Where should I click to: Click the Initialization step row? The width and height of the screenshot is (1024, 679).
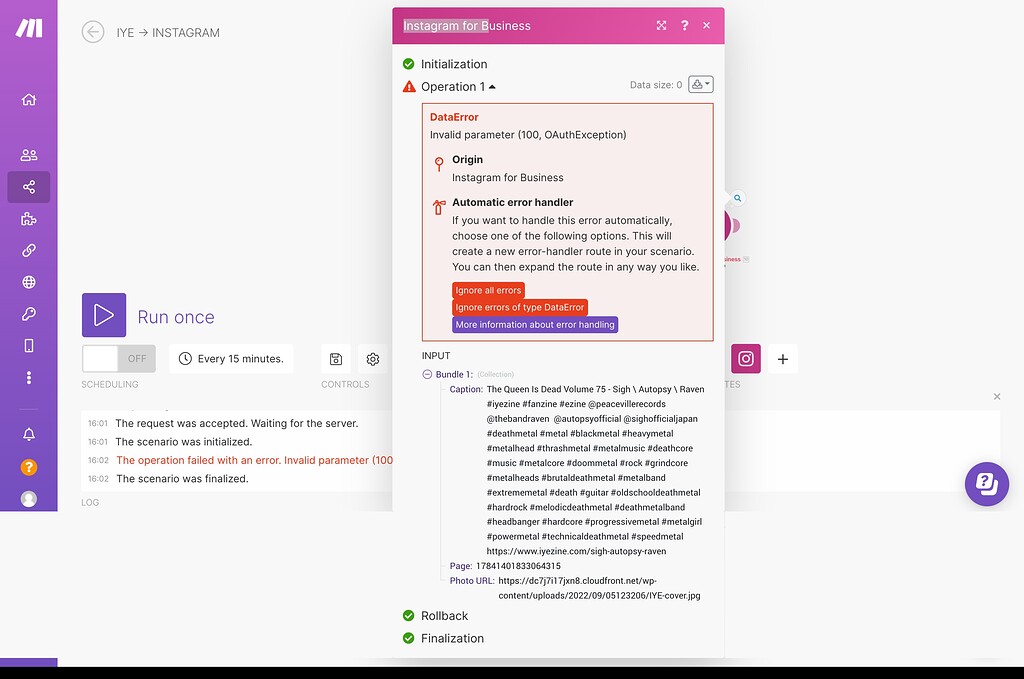[x=454, y=64]
